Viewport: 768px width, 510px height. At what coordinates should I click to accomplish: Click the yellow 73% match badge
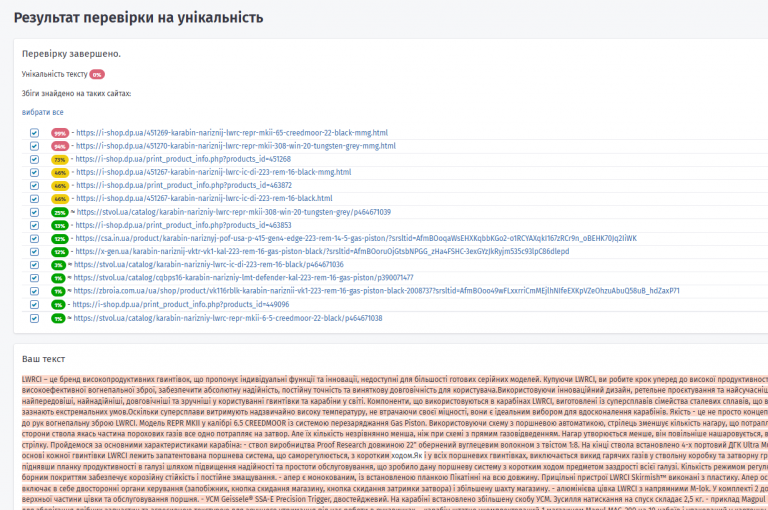click(x=60, y=160)
